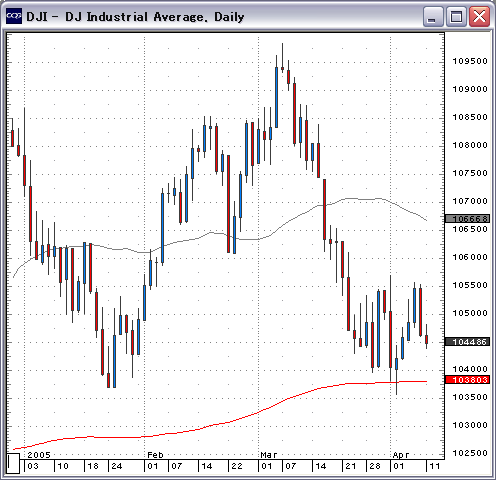Screen dimensions: 496x480
Task: Click the 107500 price axis label
Action: (470, 173)
